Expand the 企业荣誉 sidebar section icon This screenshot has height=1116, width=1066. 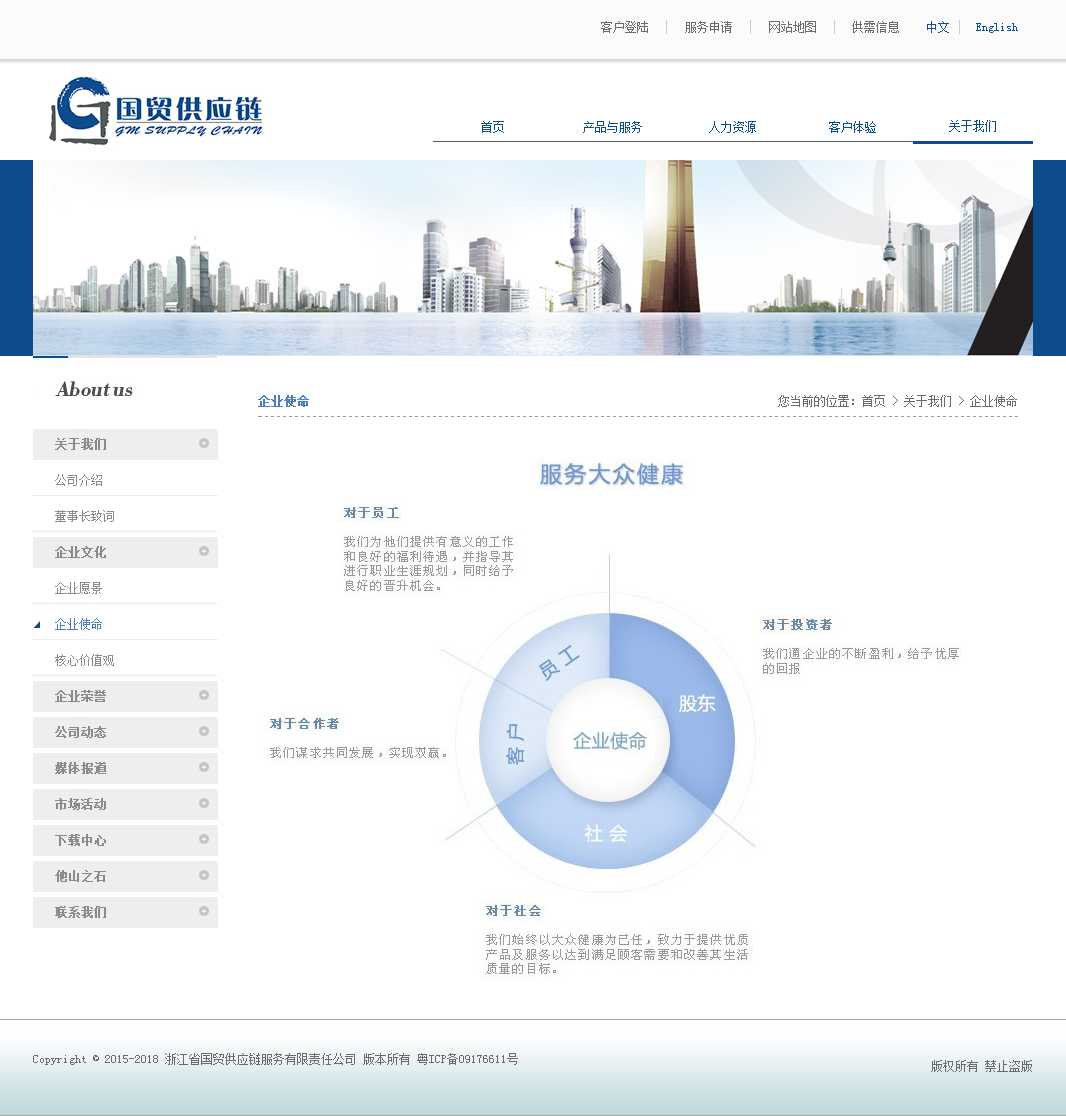pyautogui.click(x=204, y=695)
